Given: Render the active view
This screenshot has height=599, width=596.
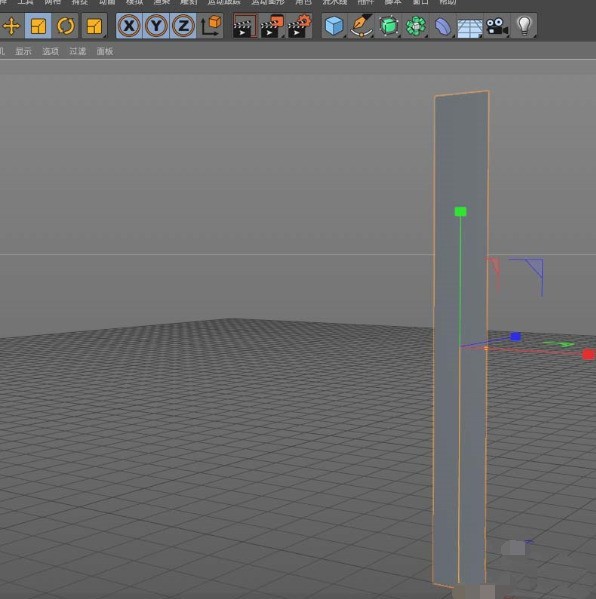Looking at the screenshot, I should 245,26.
